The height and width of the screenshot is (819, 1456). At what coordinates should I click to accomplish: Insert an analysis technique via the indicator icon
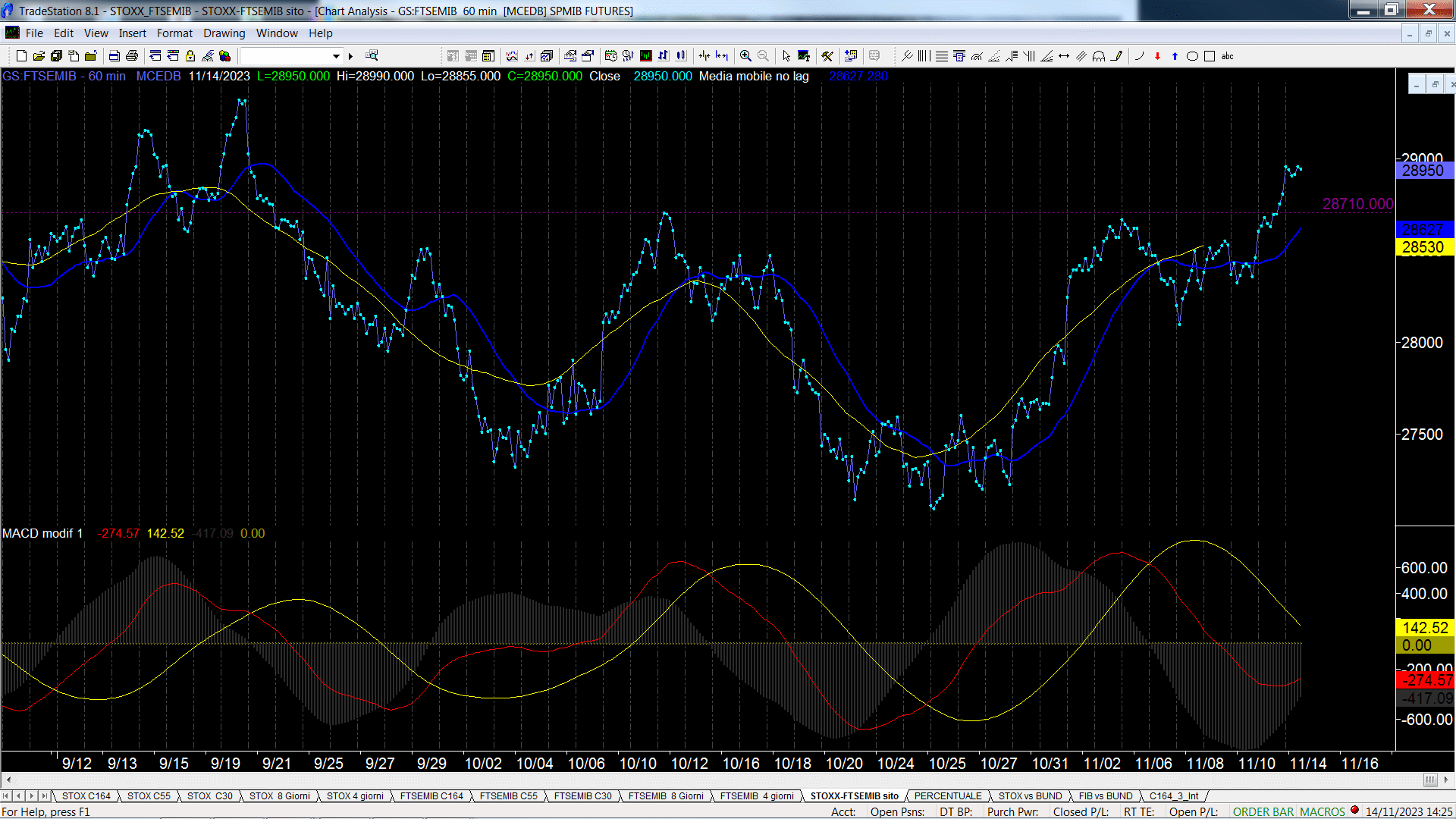[512, 55]
